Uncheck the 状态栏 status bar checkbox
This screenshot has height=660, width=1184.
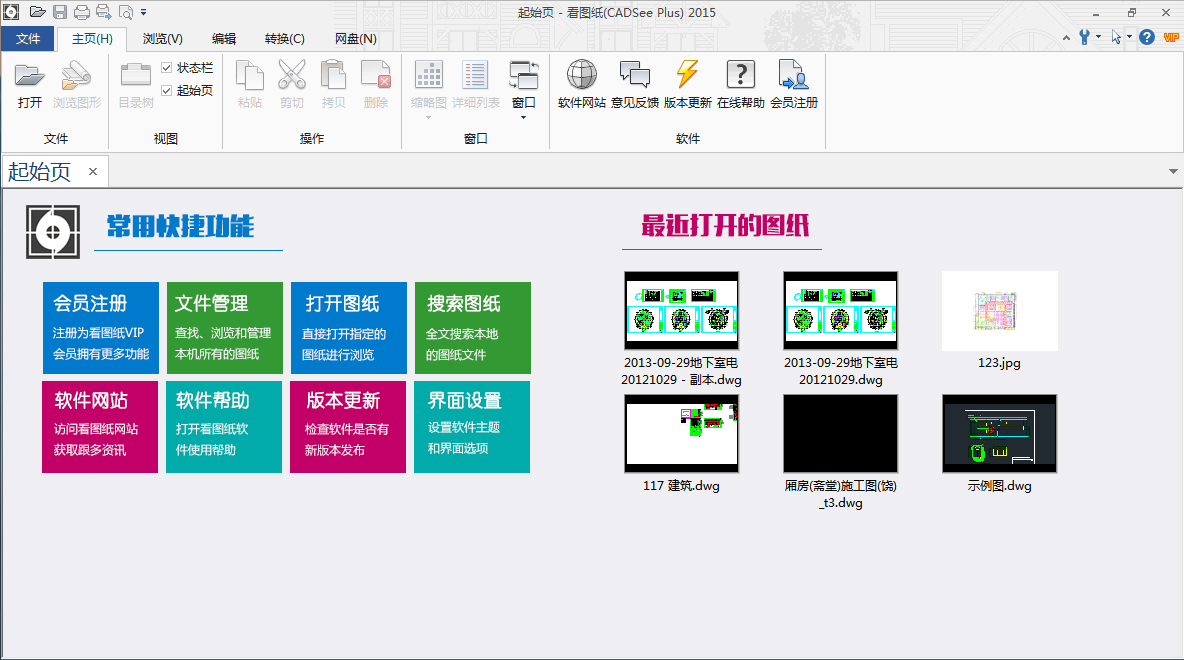click(167, 68)
